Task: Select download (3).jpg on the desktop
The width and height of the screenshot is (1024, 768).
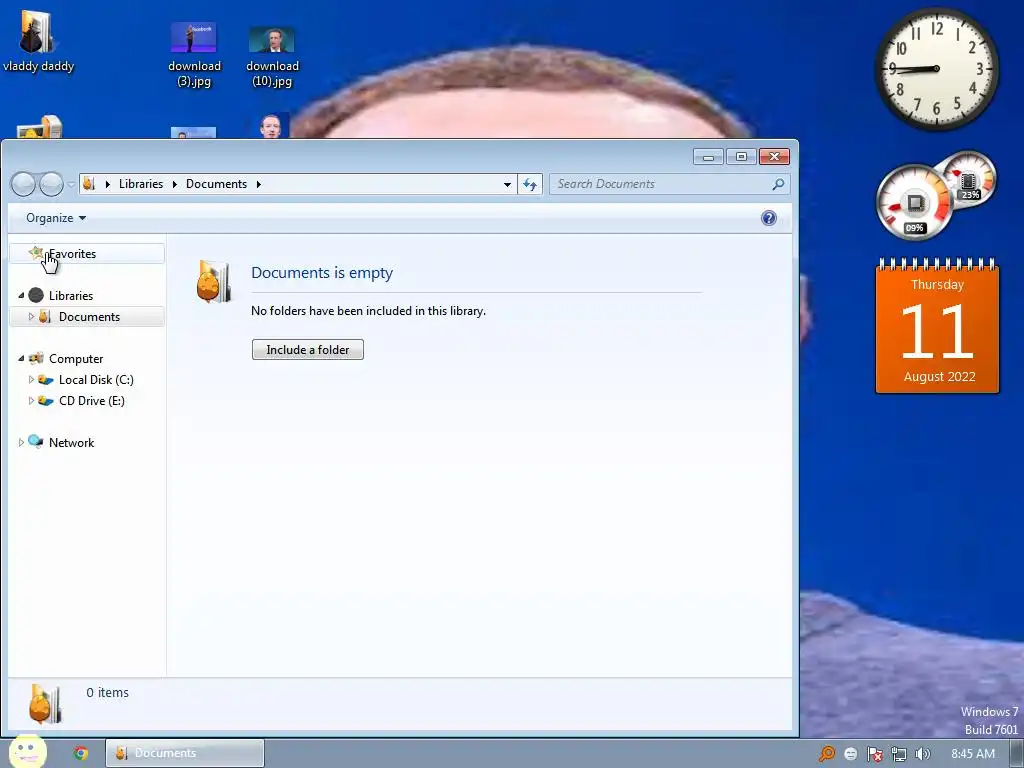Action: pos(194,55)
